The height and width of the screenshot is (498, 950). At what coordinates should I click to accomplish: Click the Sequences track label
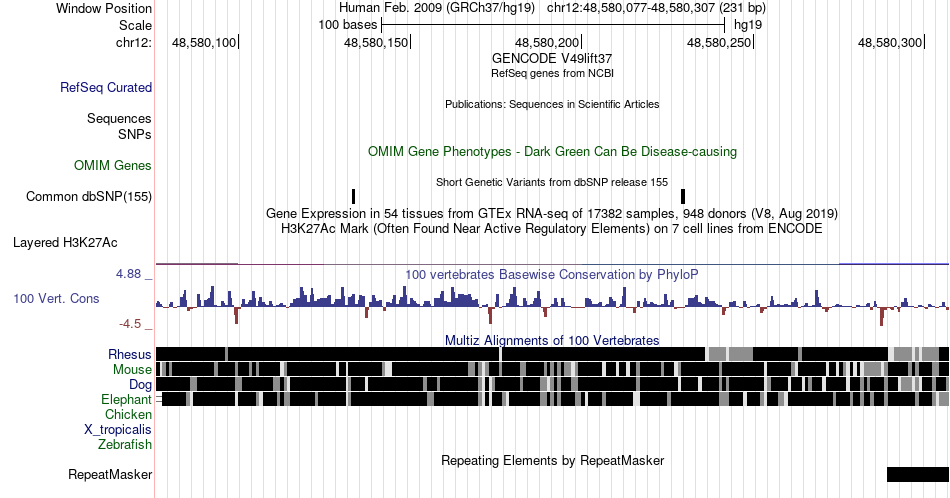coord(119,118)
